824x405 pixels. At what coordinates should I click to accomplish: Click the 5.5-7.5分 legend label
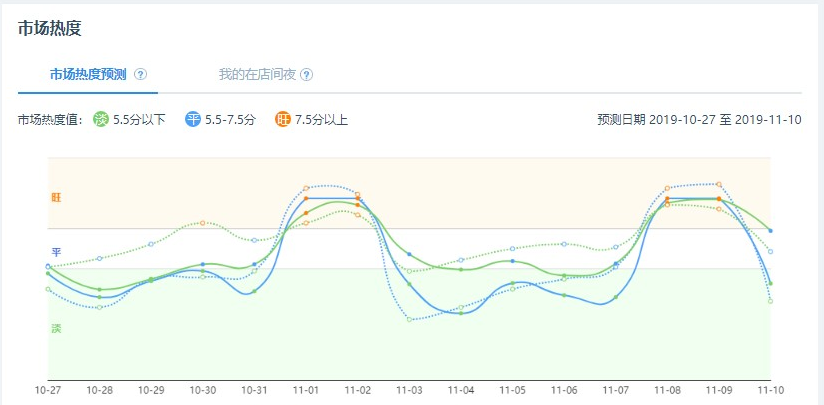coord(230,120)
